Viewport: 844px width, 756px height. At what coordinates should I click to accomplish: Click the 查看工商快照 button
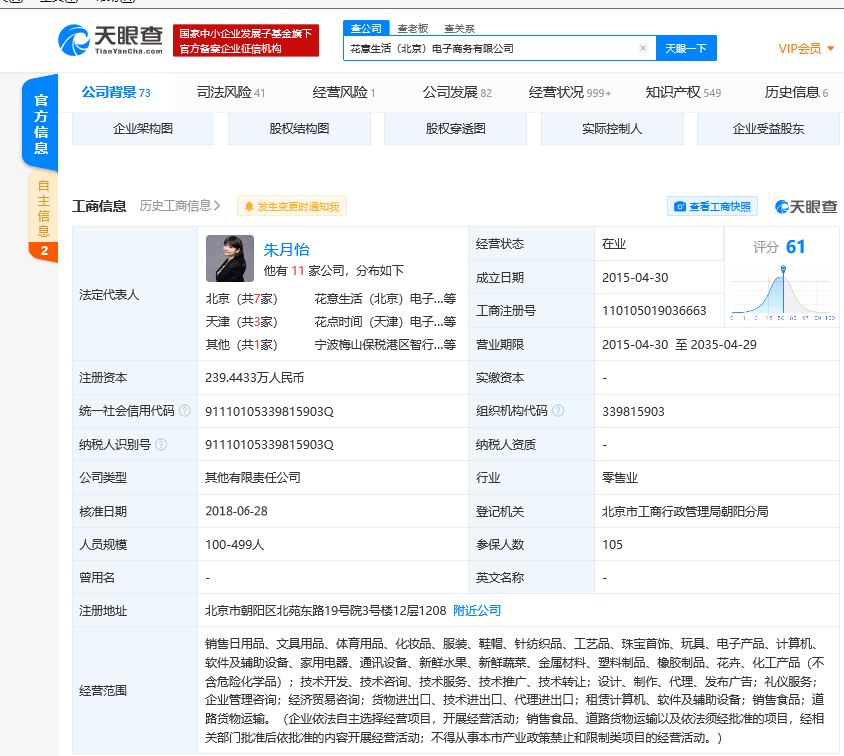[x=713, y=206]
